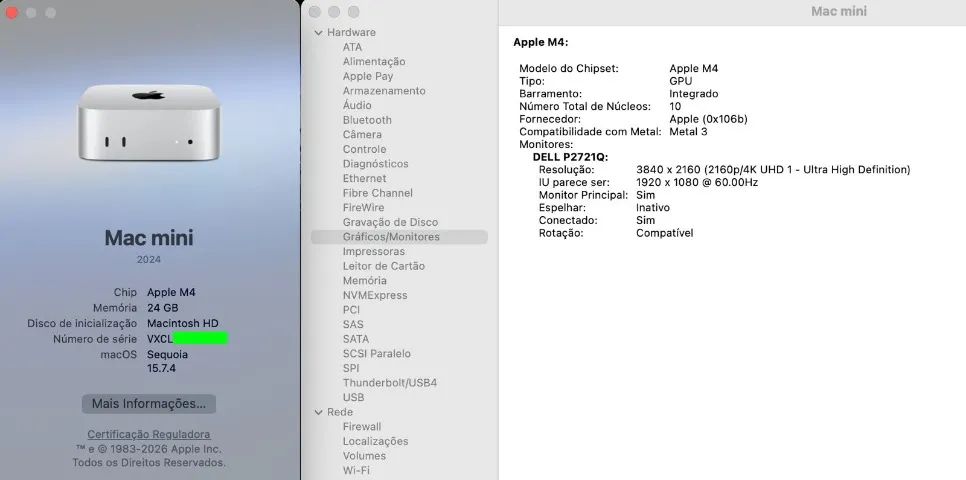Screen dimensions: 966x480
Task: Click the Compatível rotation value
Action: [x=664, y=233]
